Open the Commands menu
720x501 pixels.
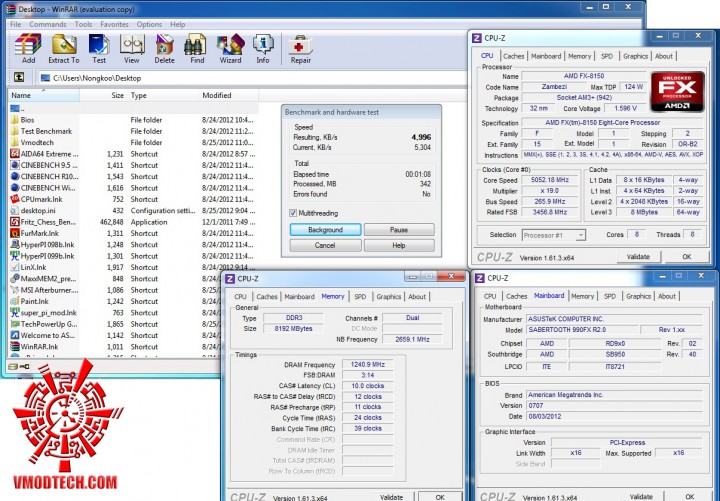pyautogui.click(x=48, y=24)
